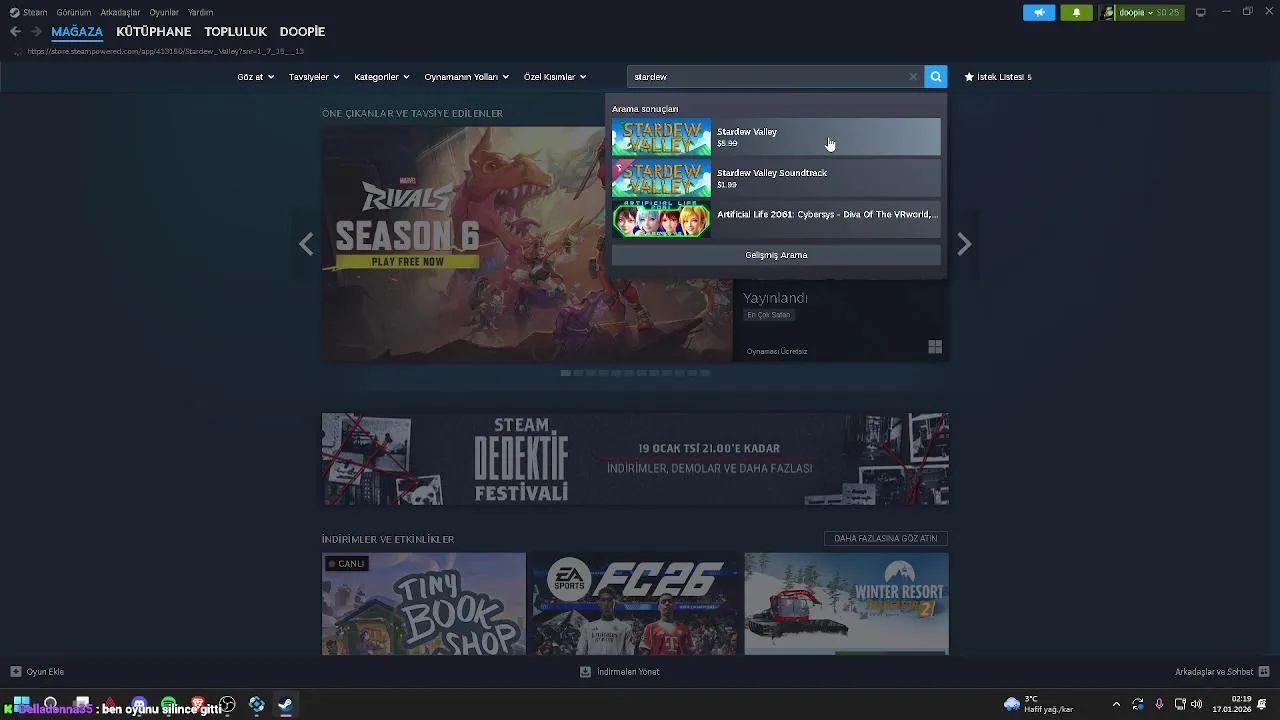The width and height of the screenshot is (1280, 720).
Task: Go forward using the right arrow navigation icon
Action: point(36,31)
